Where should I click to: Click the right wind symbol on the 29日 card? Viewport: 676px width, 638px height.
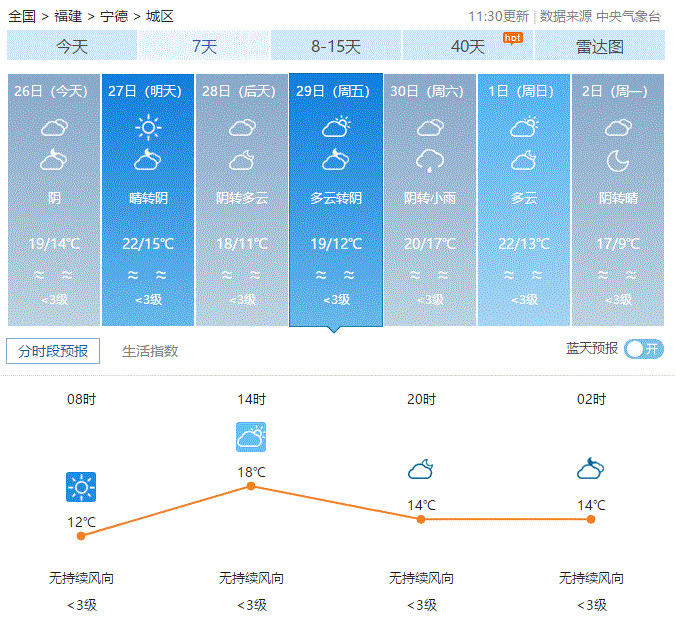pos(349,275)
